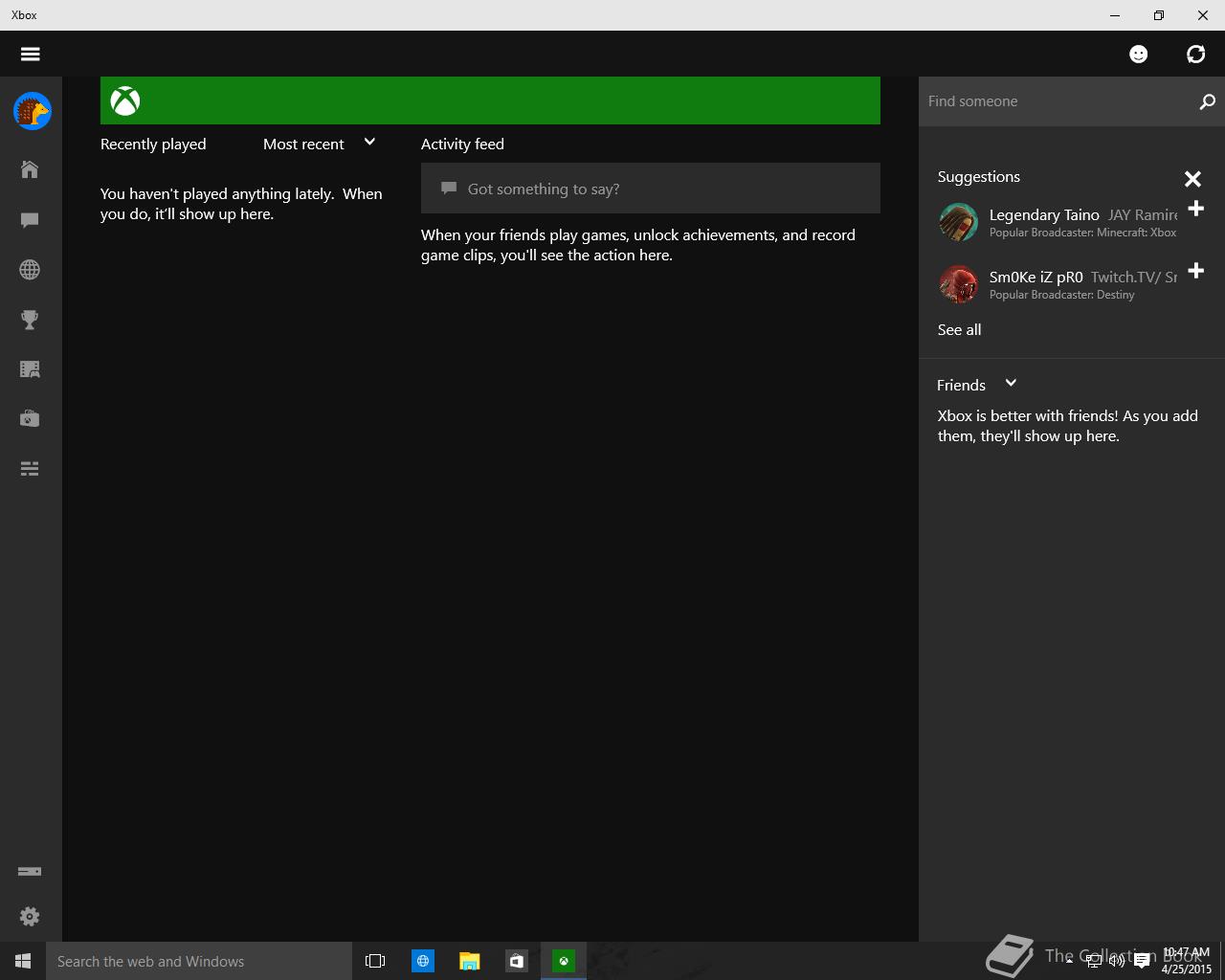Click Search the web and Windows box

pos(199,961)
